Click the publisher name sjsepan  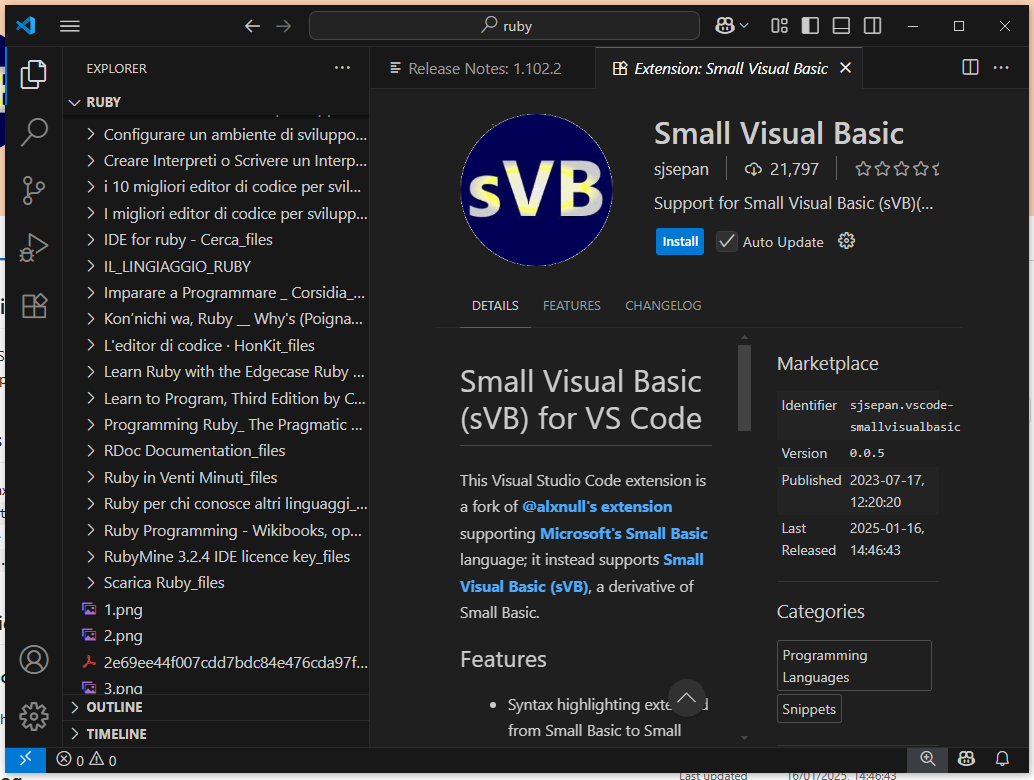681,169
